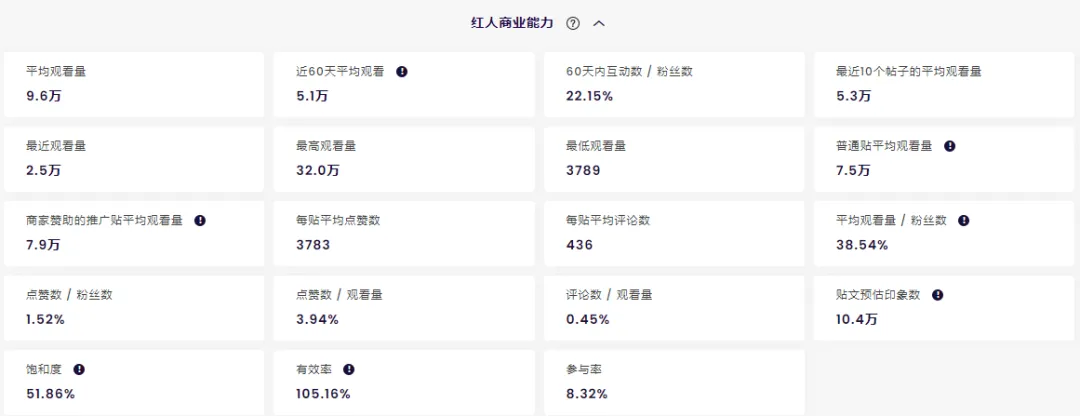Select the 平均观看量 9.6万 card
The image size is (1080, 416).
pos(134,84)
